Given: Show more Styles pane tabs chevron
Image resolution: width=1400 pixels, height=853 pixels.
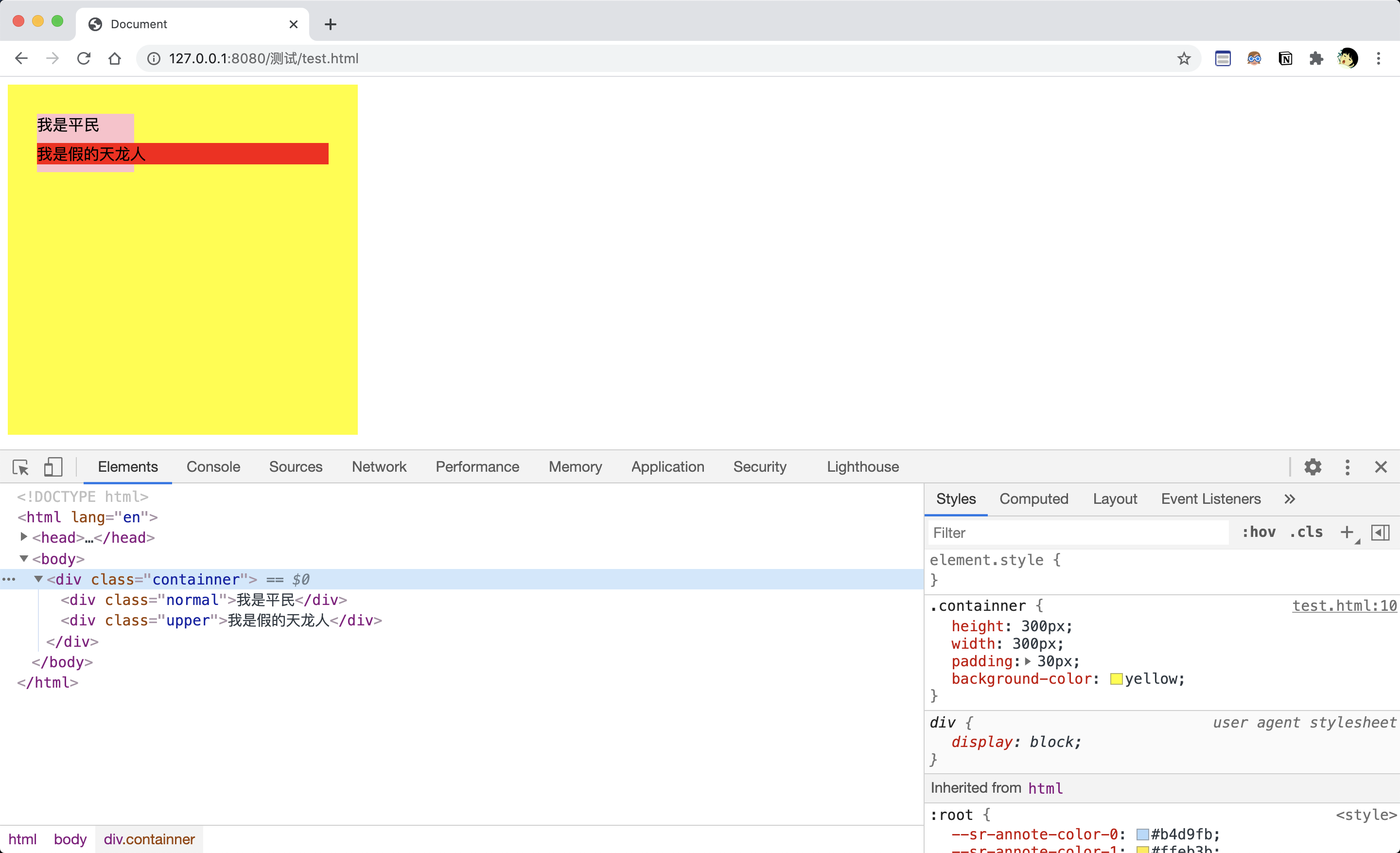Looking at the screenshot, I should 1289,499.
